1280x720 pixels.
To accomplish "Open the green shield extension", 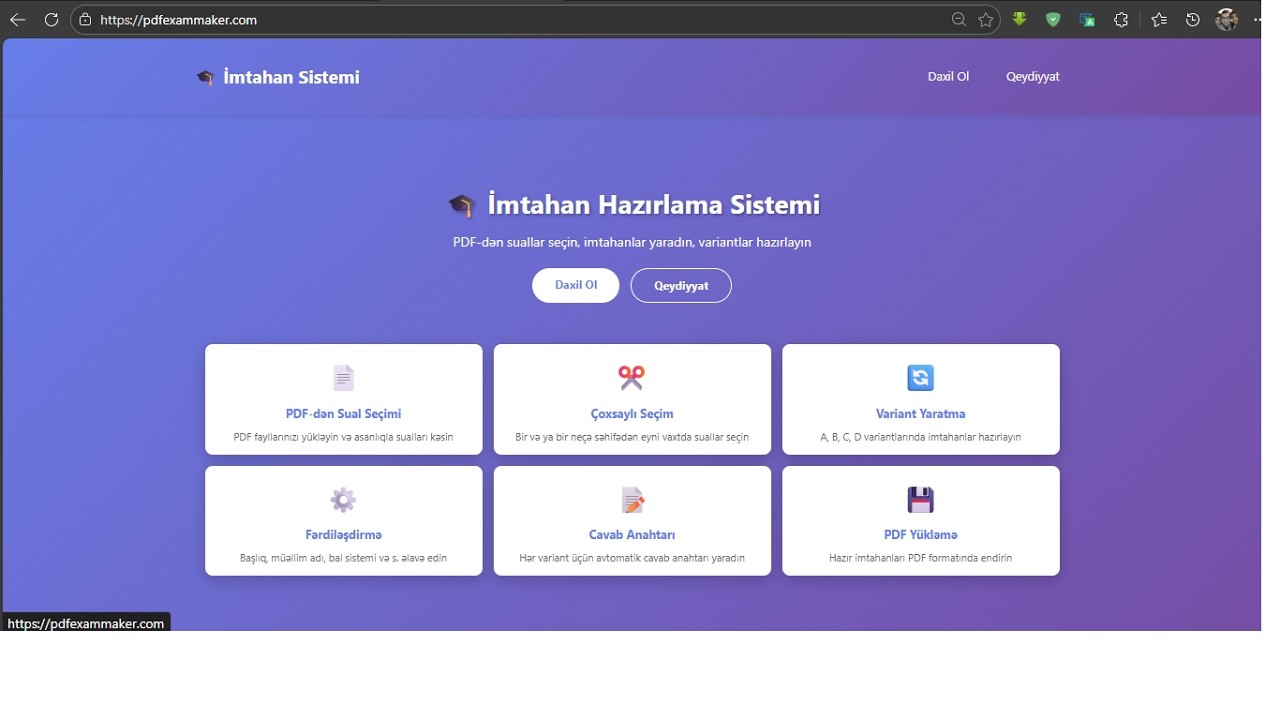I will [1053, 19].
